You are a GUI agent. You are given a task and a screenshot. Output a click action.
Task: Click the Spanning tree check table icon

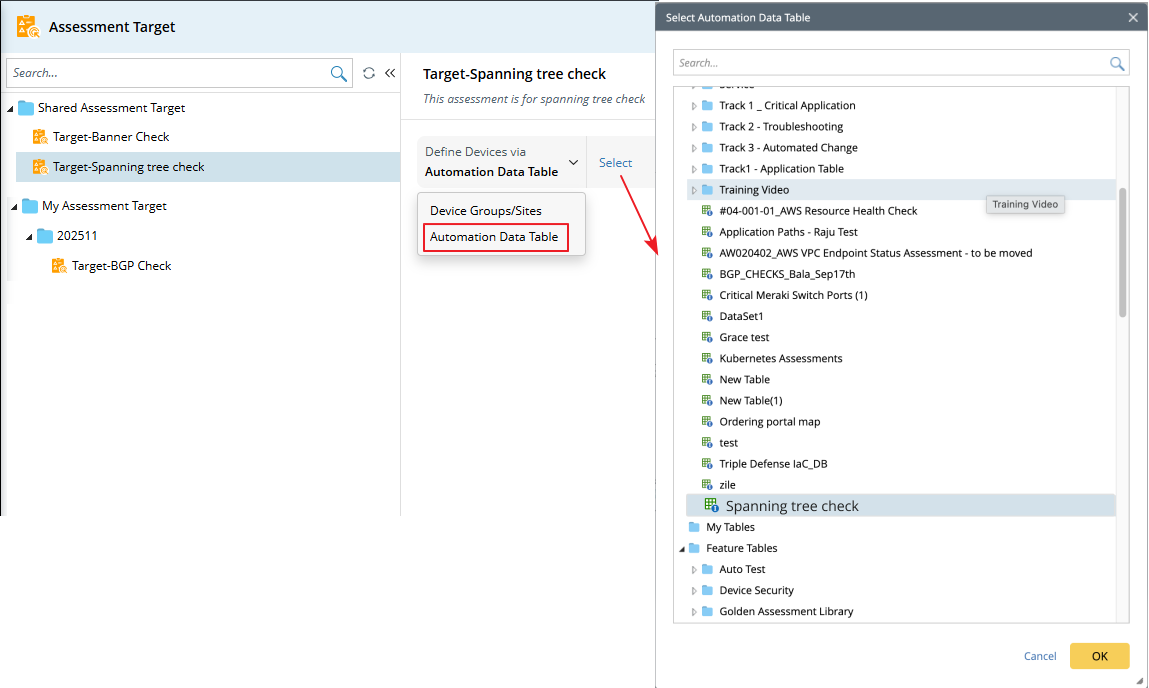[711, 506]
